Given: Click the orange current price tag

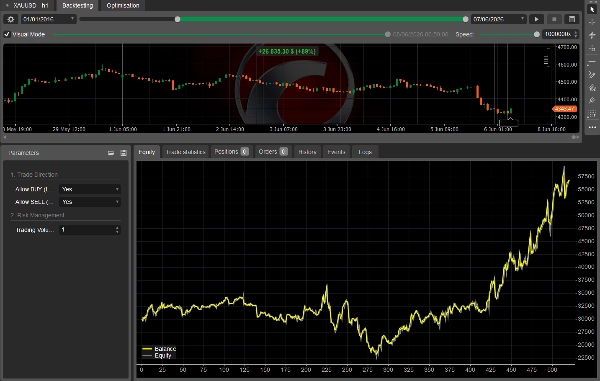Looking at the screenshot, I should (x=565, y=109).
